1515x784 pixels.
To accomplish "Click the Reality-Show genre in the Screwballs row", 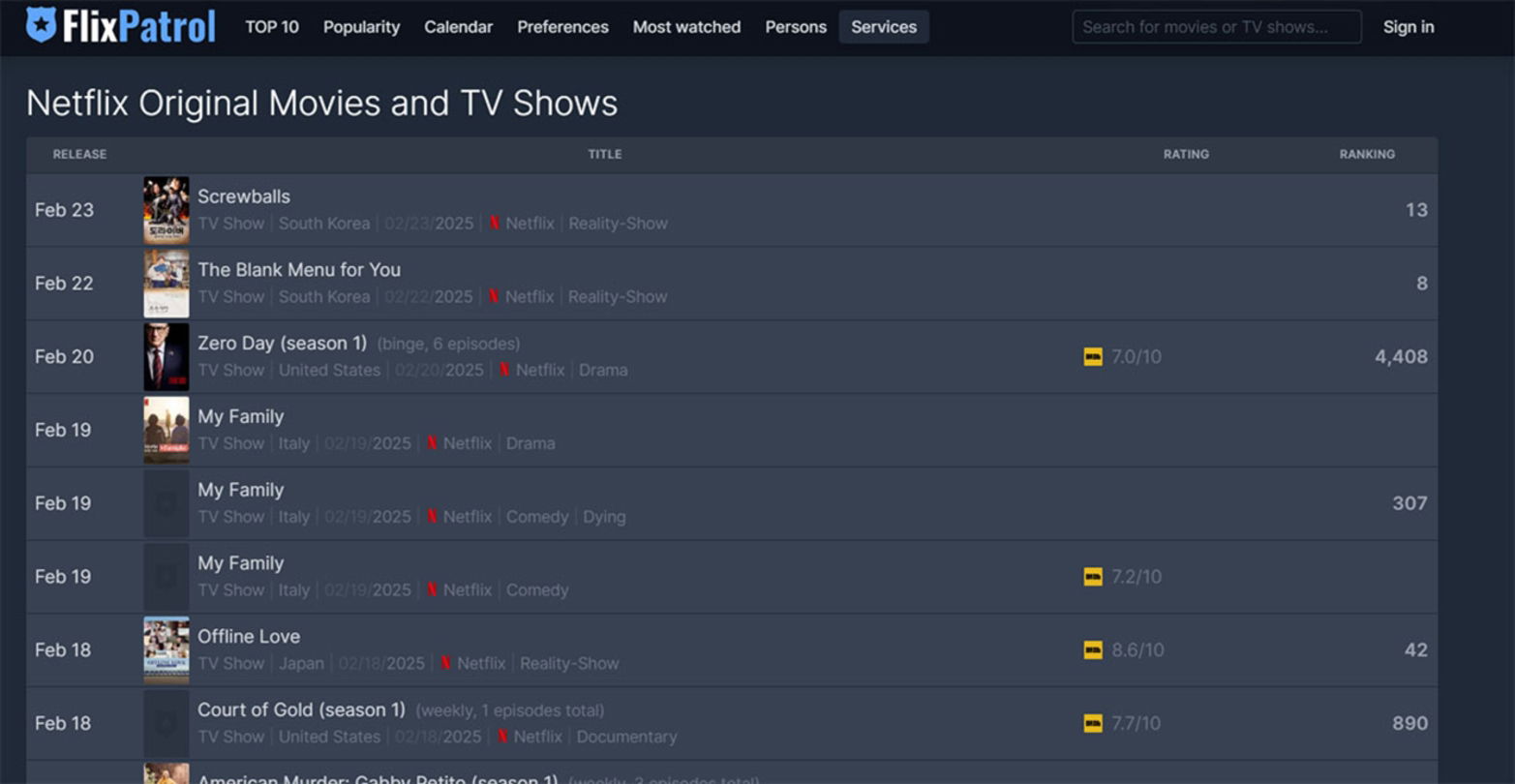I will tap(618, 224).
